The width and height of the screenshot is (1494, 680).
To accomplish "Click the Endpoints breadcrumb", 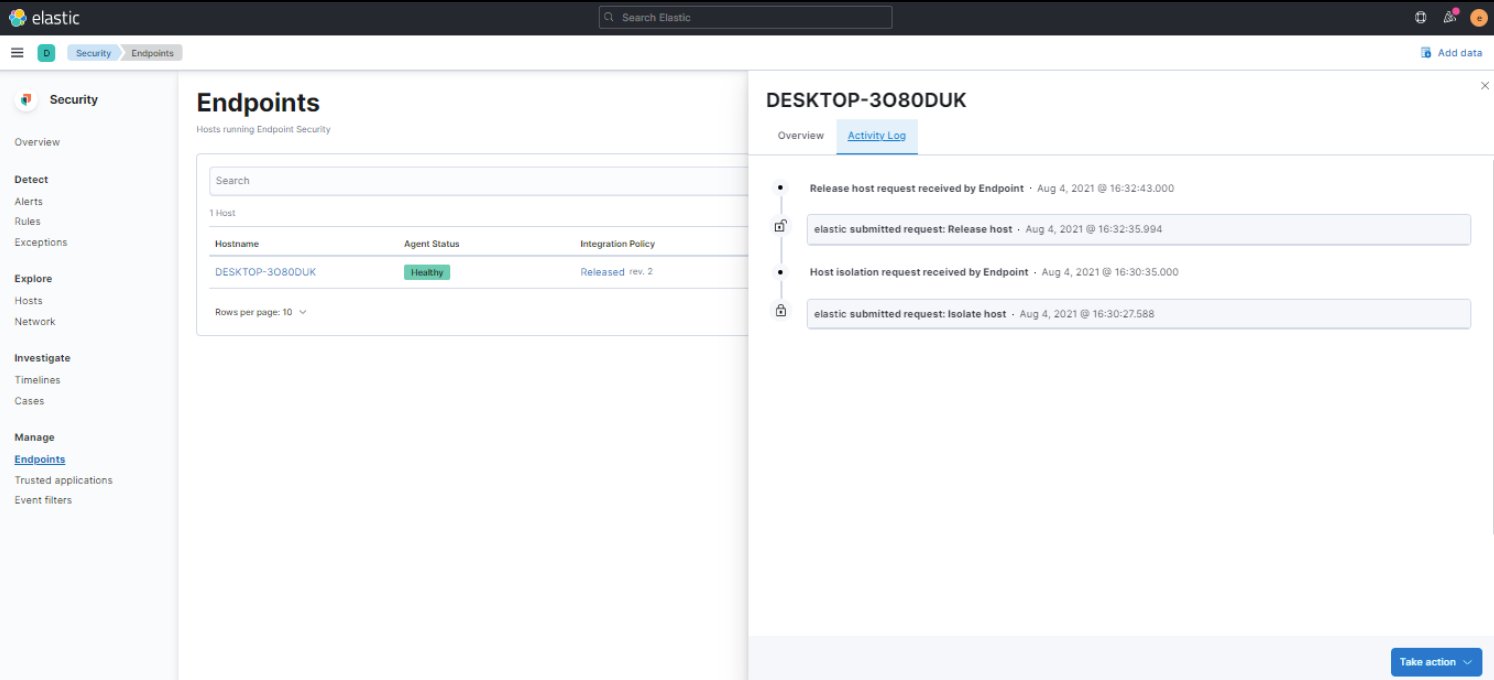I will (152, 52).
